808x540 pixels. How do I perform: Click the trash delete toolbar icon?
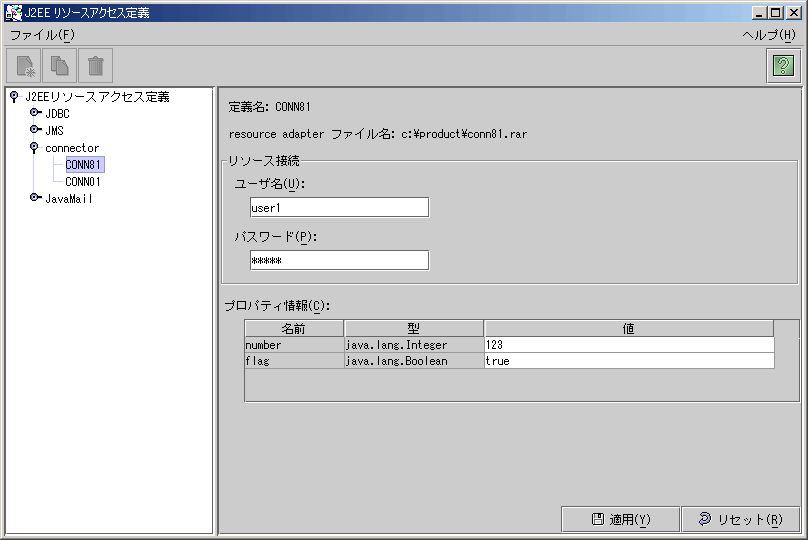(x=95, y=65)
